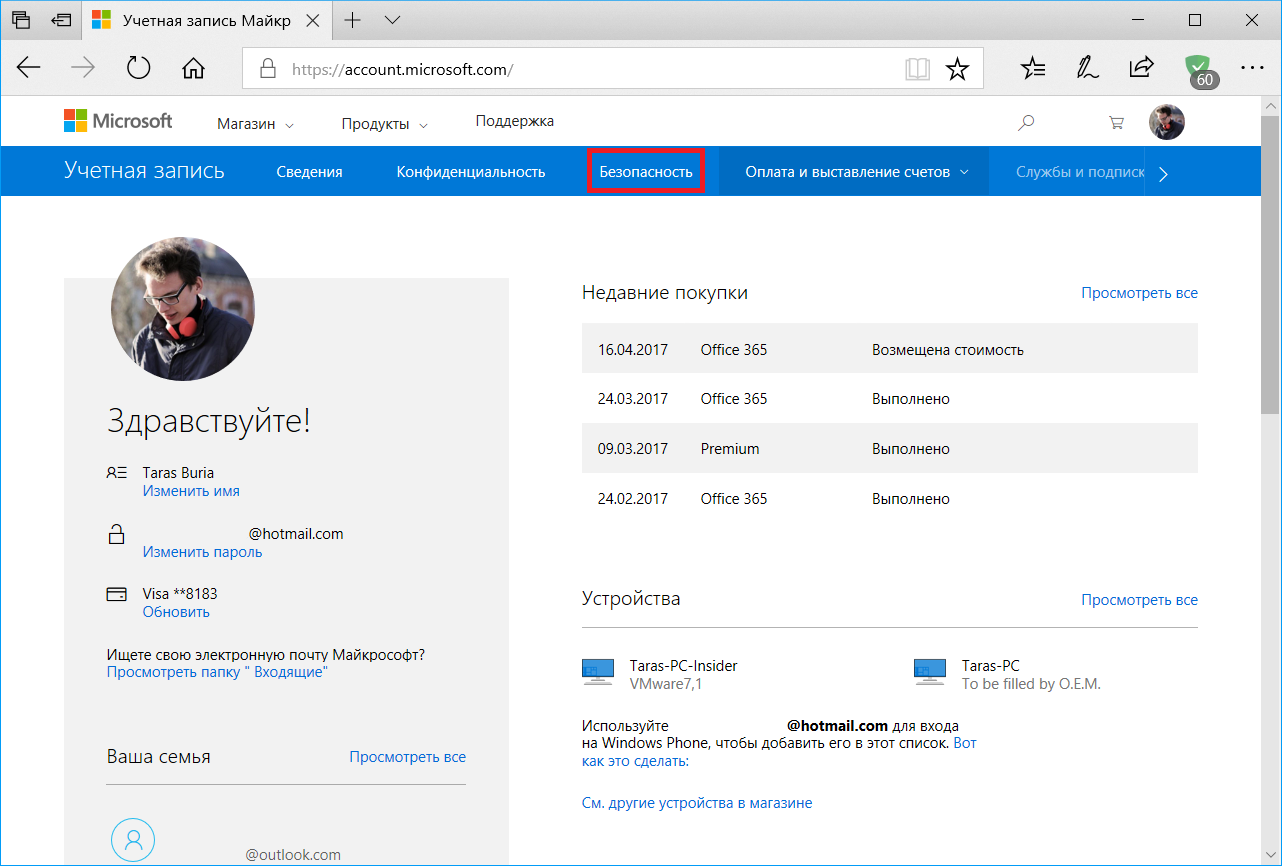The height and width of the screenshot is (866, 1282).
Task: Open the Безопасность tab
Action: pos(646,172)
